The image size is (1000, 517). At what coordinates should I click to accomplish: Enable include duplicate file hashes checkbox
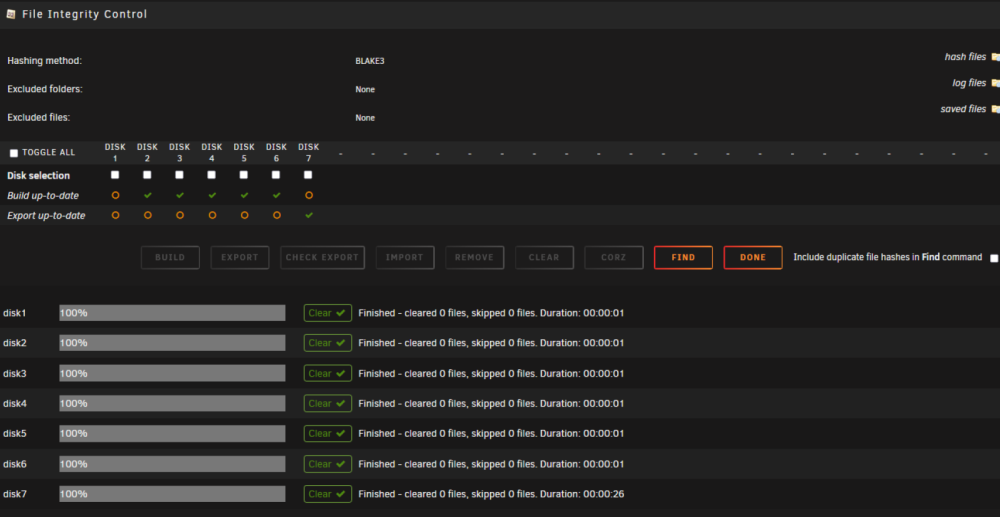tap(994, 258)
